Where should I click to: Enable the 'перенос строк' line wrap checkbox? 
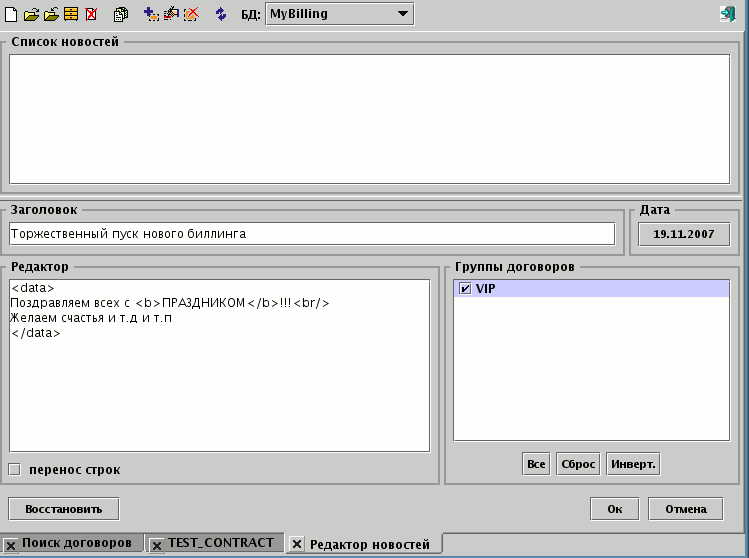pos(15,469)
